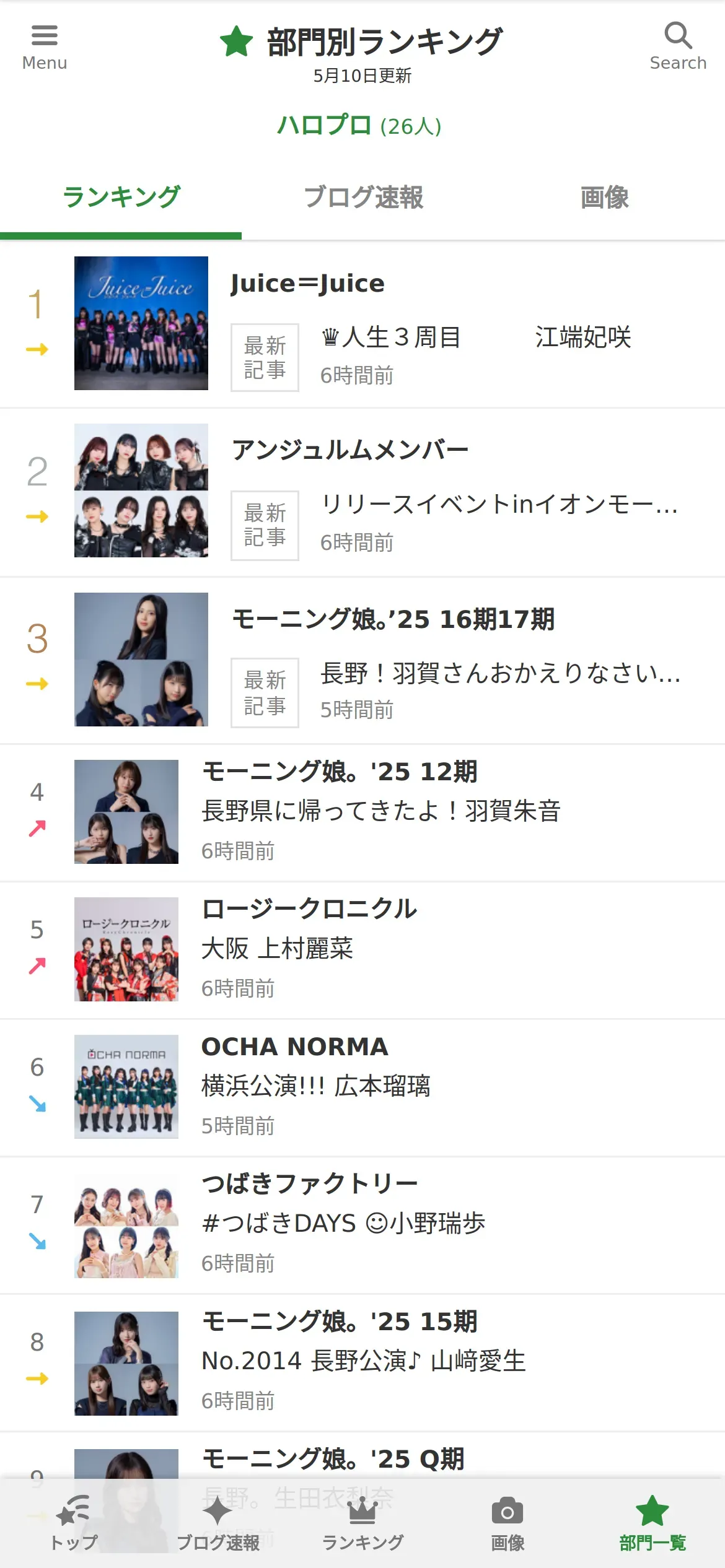Open the Juice=Juice group thumbnail

141,323
